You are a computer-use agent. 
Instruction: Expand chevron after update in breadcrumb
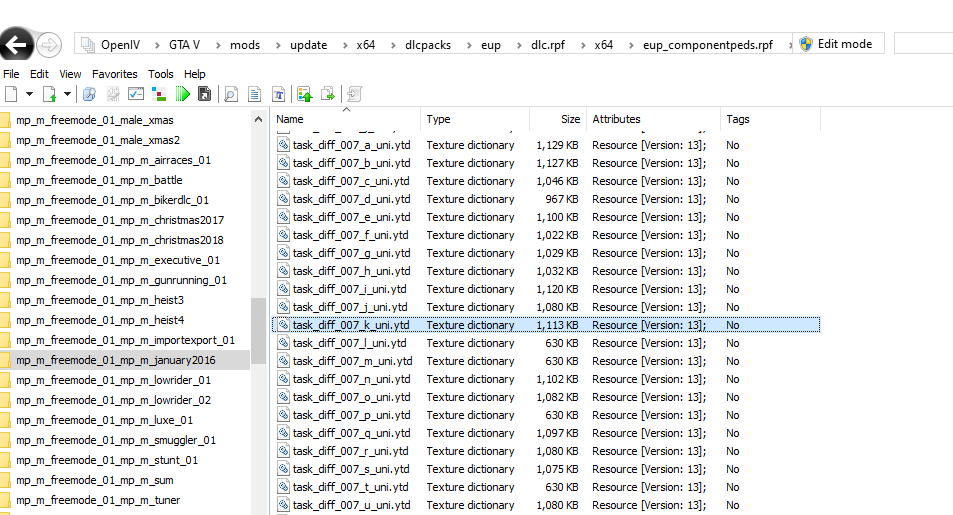(x=345, y=45)
